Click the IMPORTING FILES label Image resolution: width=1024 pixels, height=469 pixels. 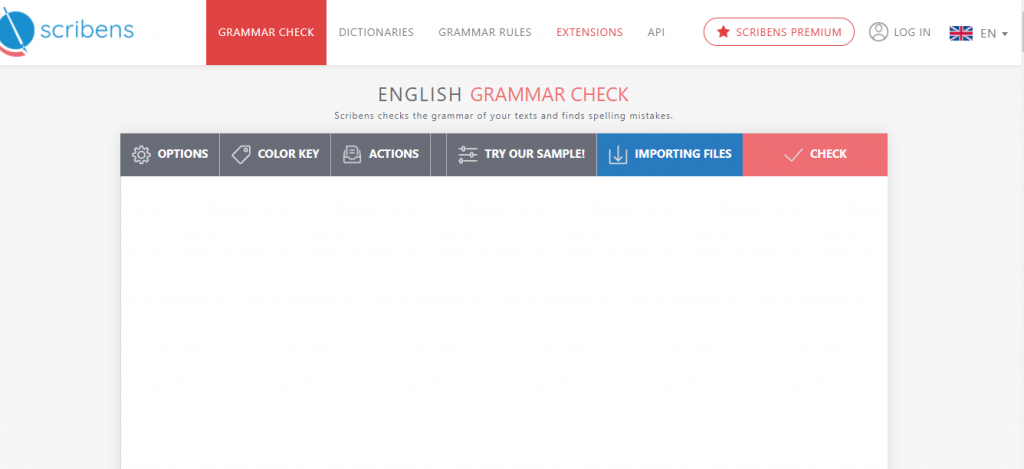coord(683,154)
